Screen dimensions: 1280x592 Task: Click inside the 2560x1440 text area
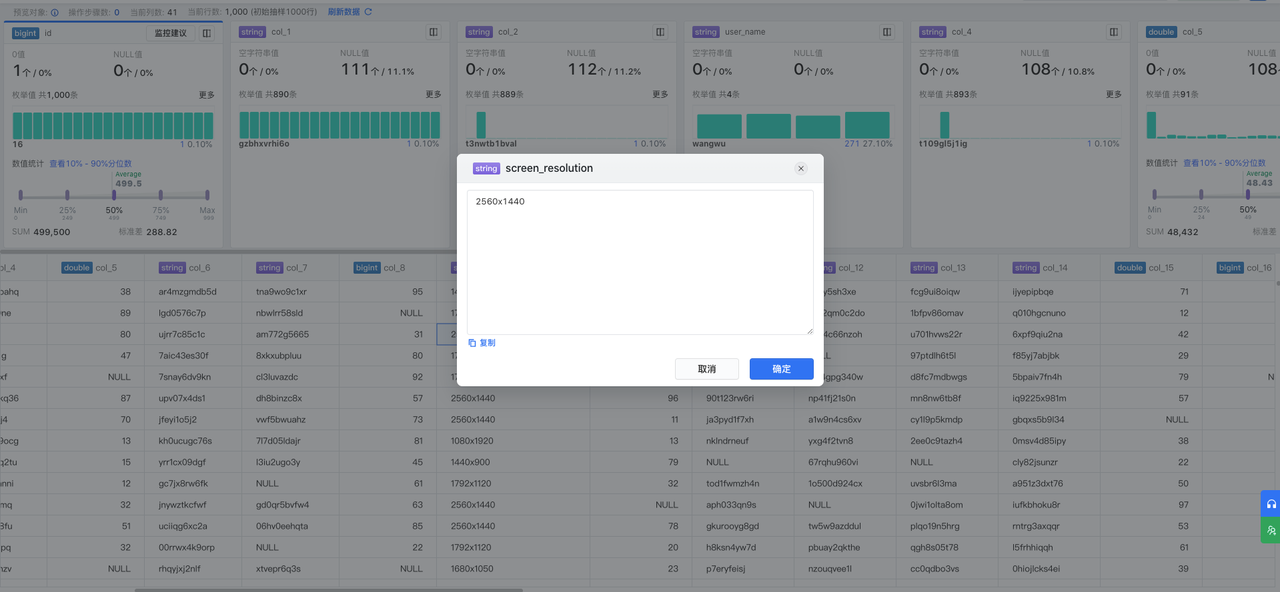tap(640, 262)
